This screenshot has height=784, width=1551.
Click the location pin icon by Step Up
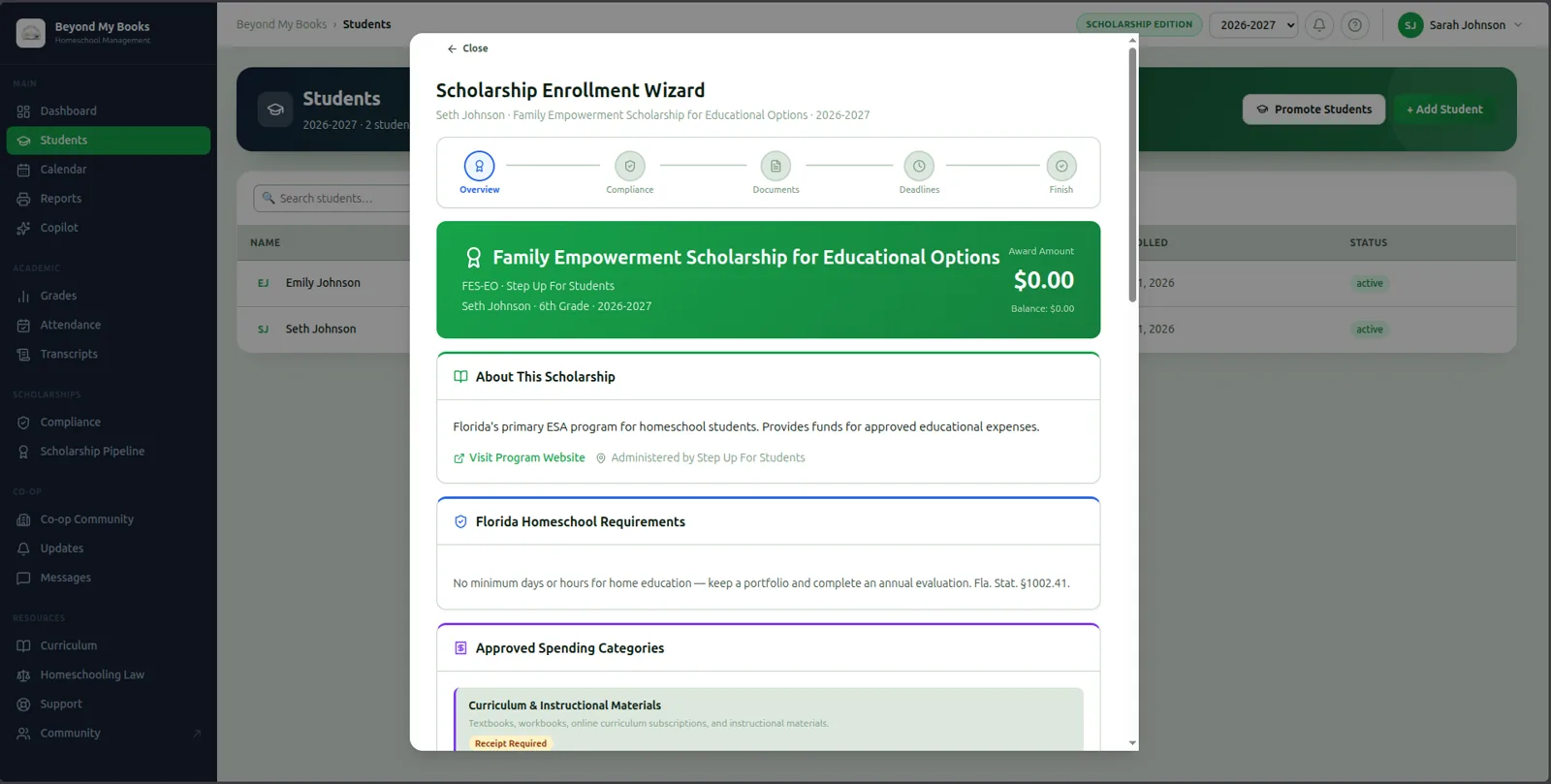[x=601, y=458]
